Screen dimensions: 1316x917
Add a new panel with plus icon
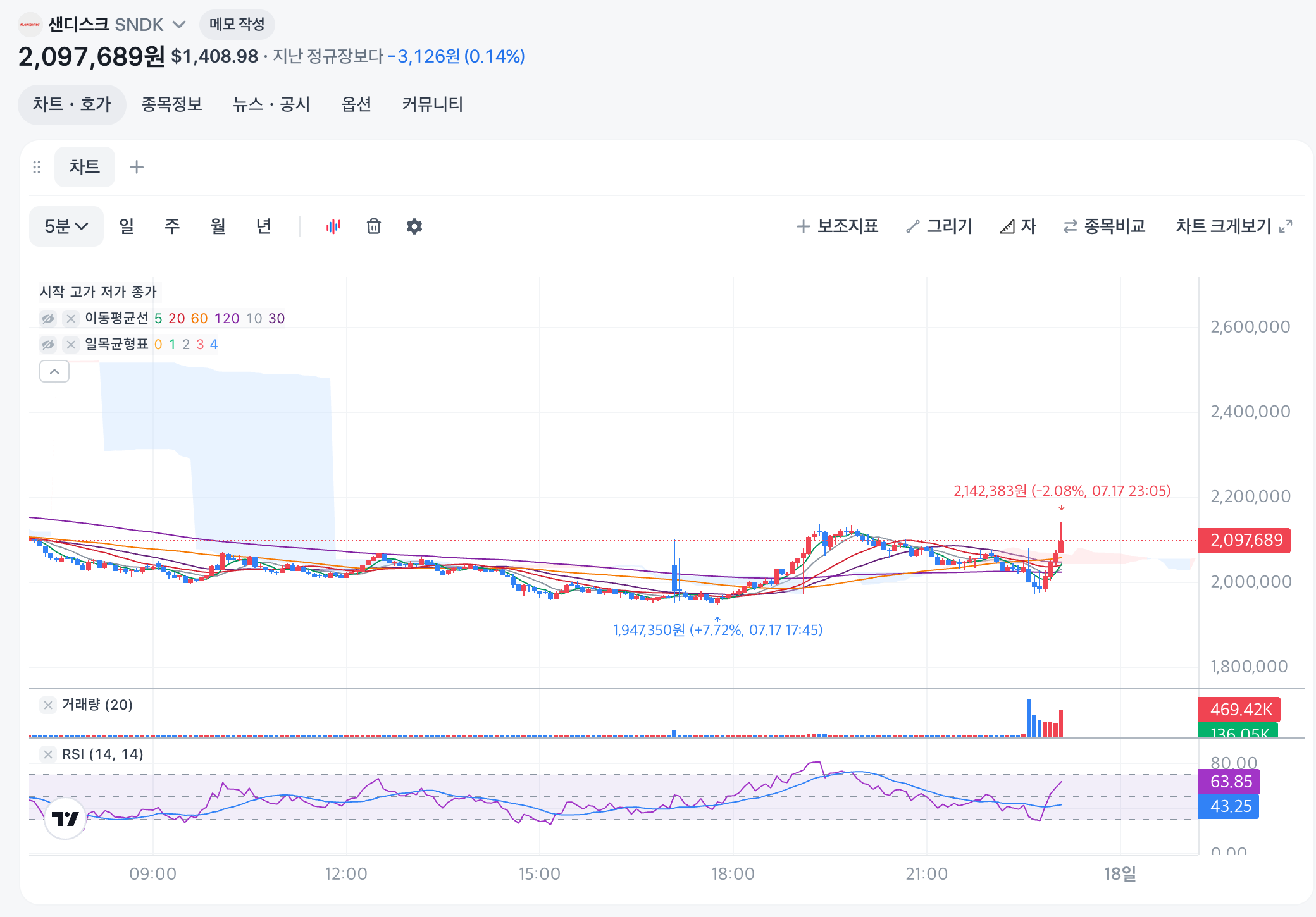137,167
